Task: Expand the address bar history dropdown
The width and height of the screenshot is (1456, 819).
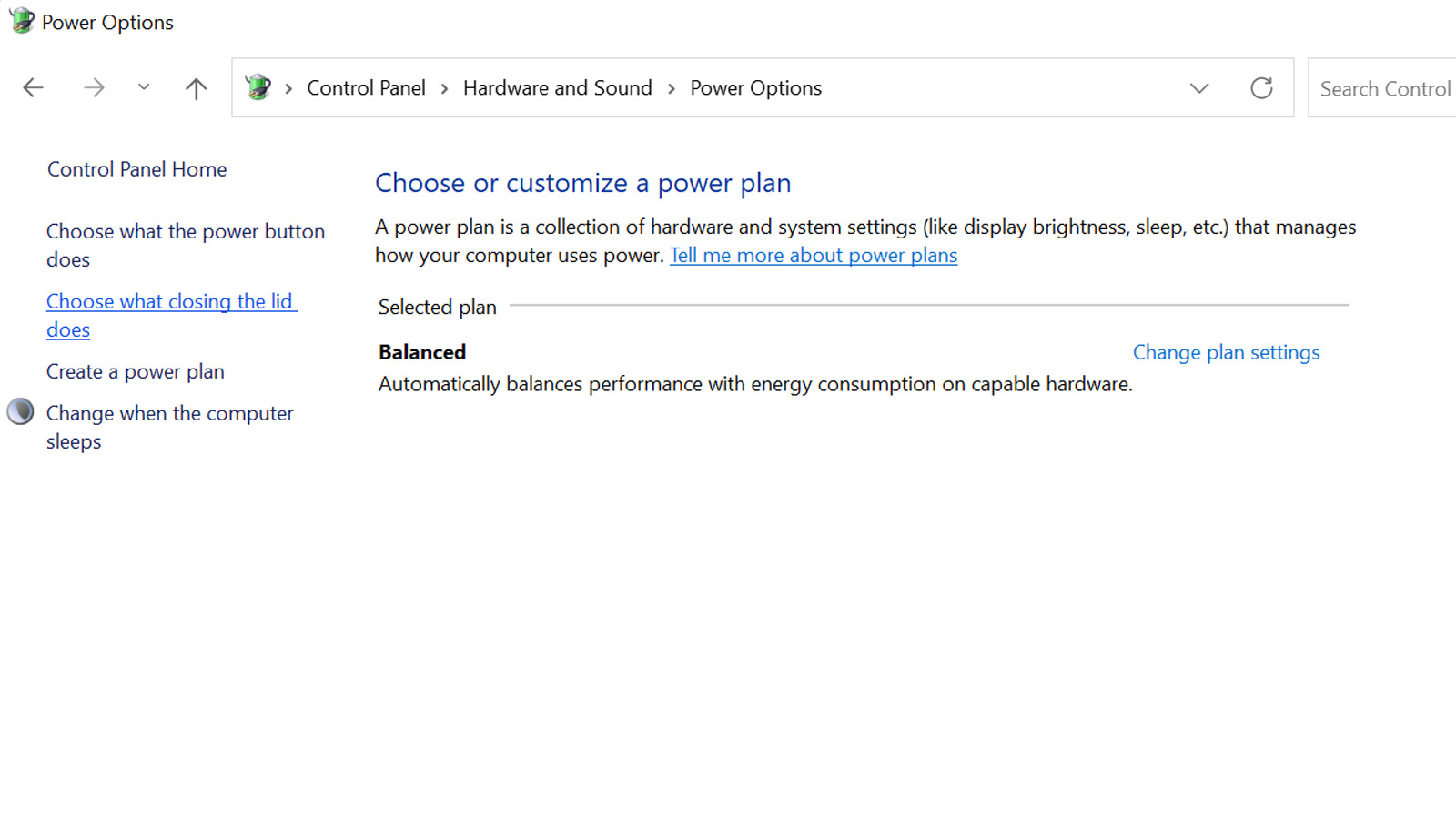Action: click(1199, 88)
